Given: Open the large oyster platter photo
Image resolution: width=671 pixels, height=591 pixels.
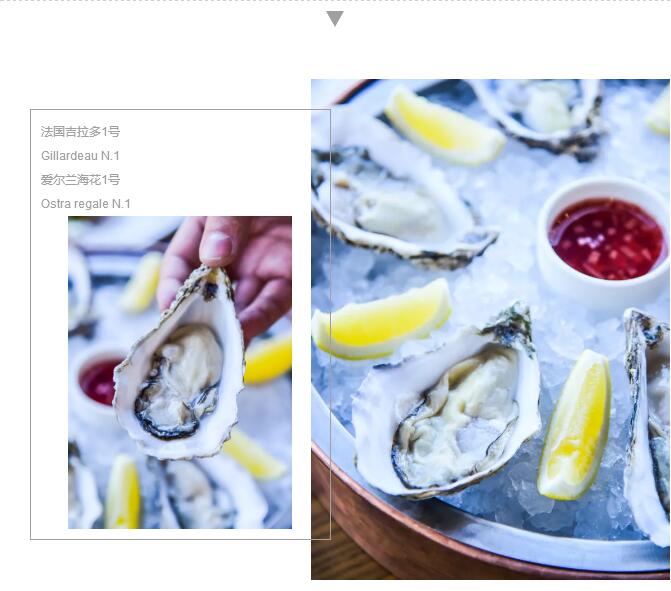Looking at the screenshot, I should 490,329.
